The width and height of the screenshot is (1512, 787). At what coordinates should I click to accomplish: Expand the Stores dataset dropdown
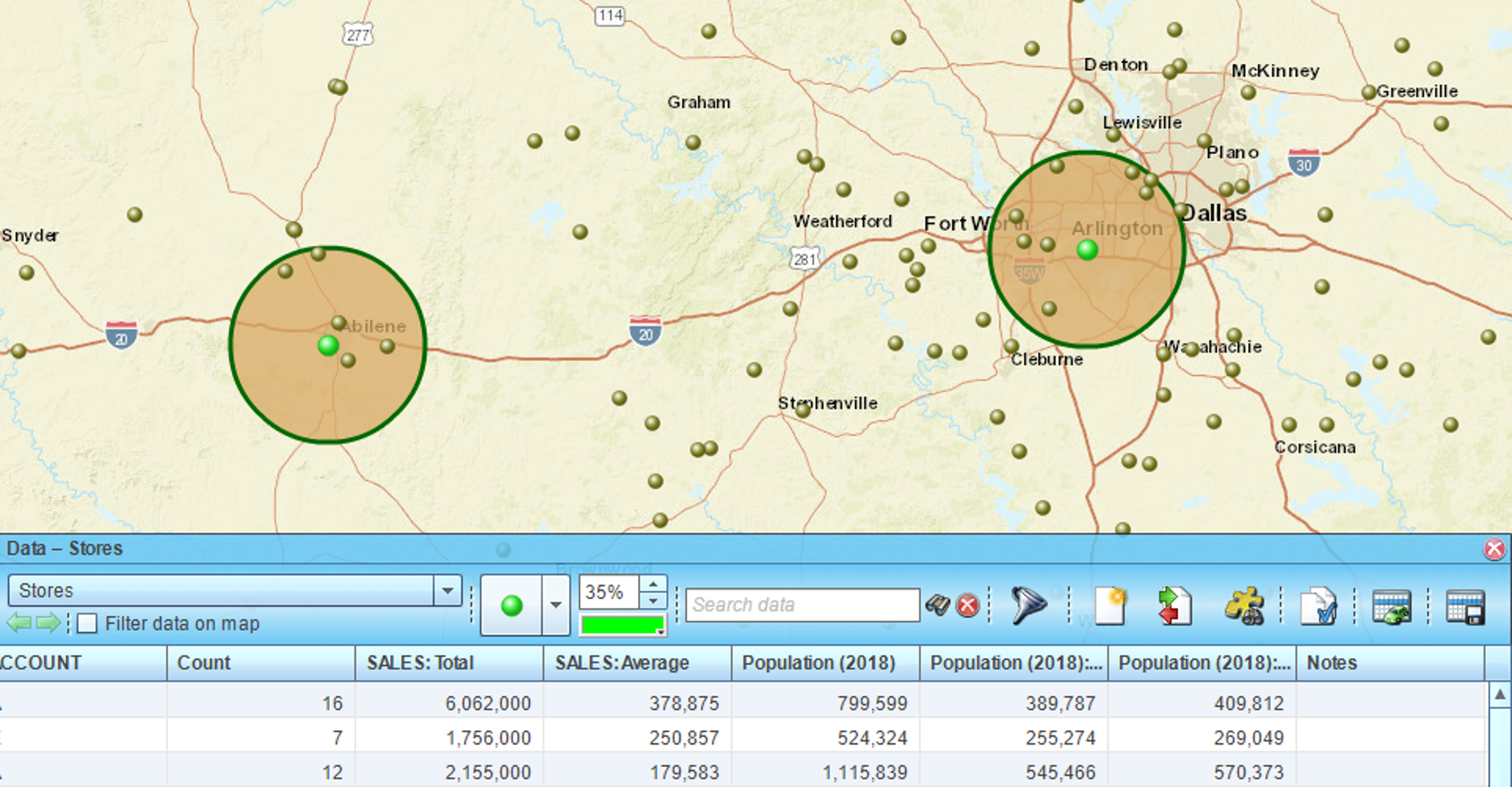coord(448,590)
